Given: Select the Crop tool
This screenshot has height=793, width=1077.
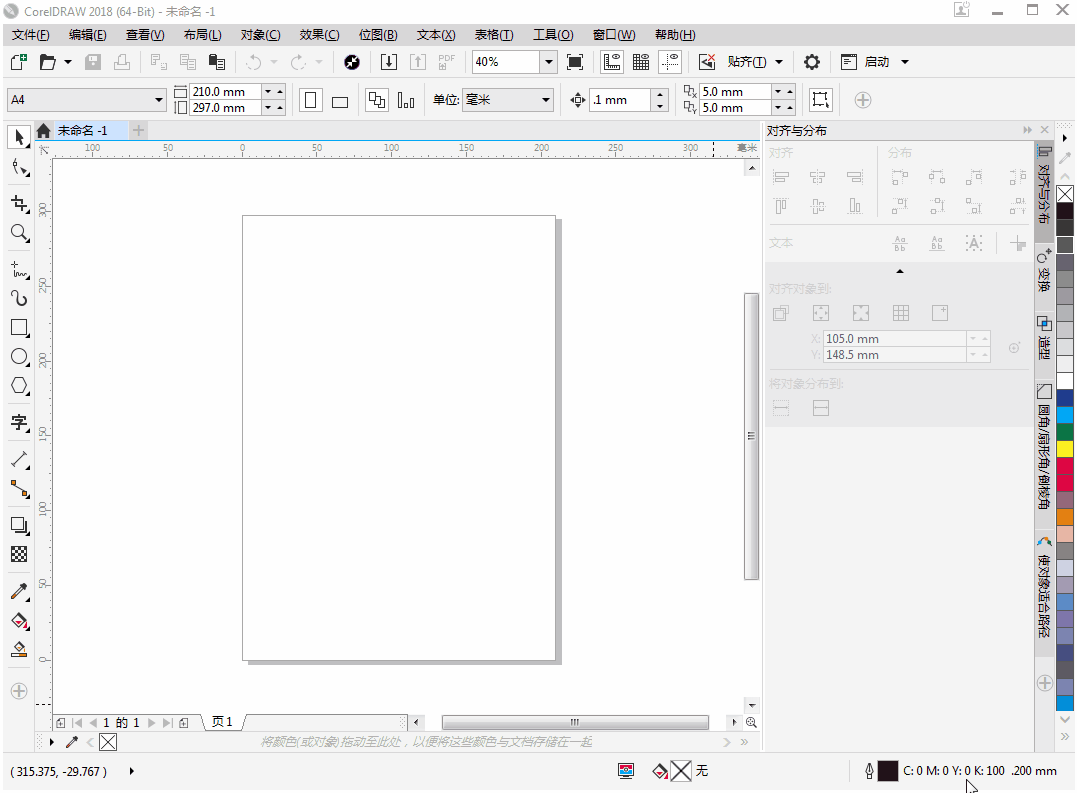Looking at the screenshot, I should click(19, 203).
